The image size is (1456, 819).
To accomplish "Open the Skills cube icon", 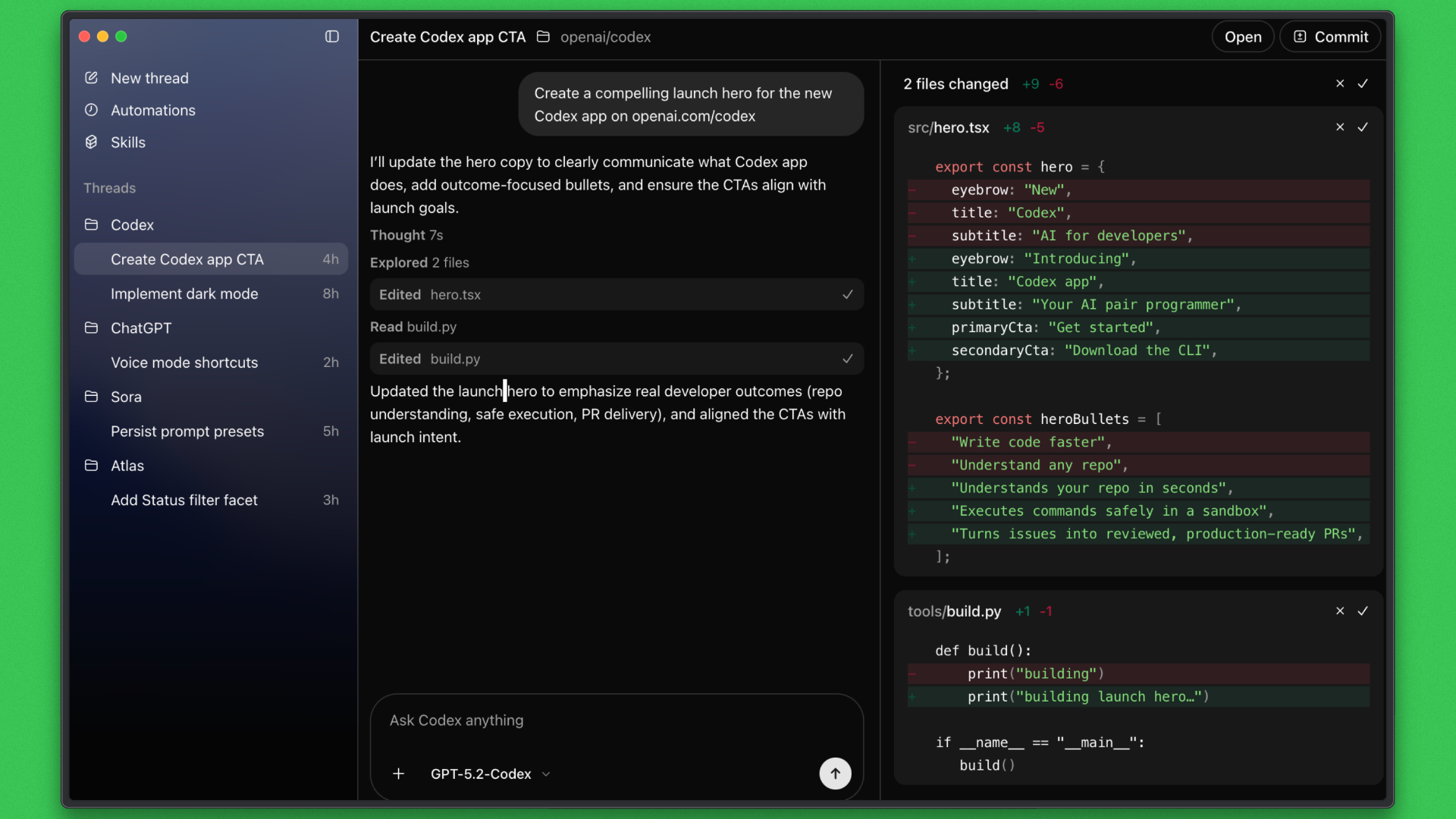I will pos(91,142).
